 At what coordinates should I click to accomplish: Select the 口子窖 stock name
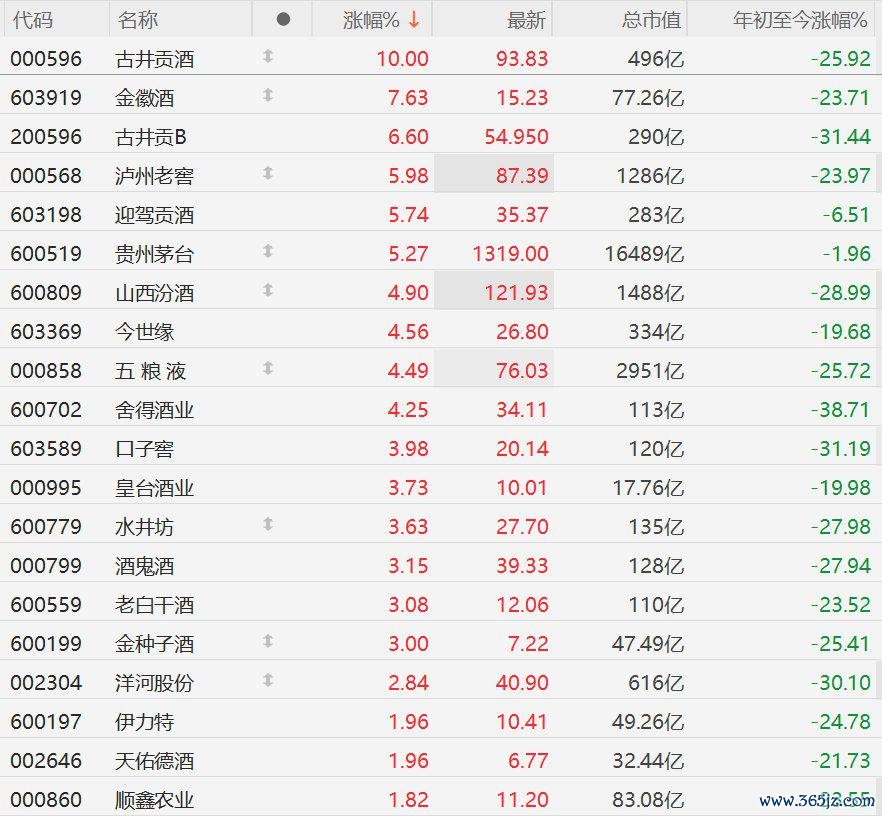coord(145,449)
